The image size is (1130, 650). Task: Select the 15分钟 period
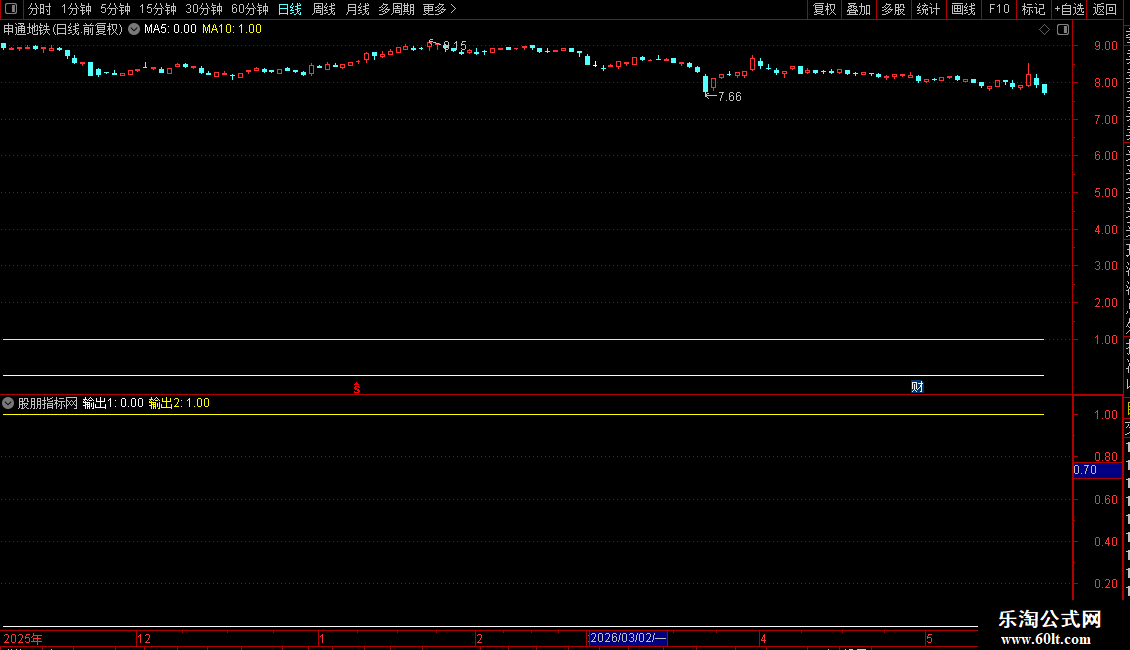point(158,9)
